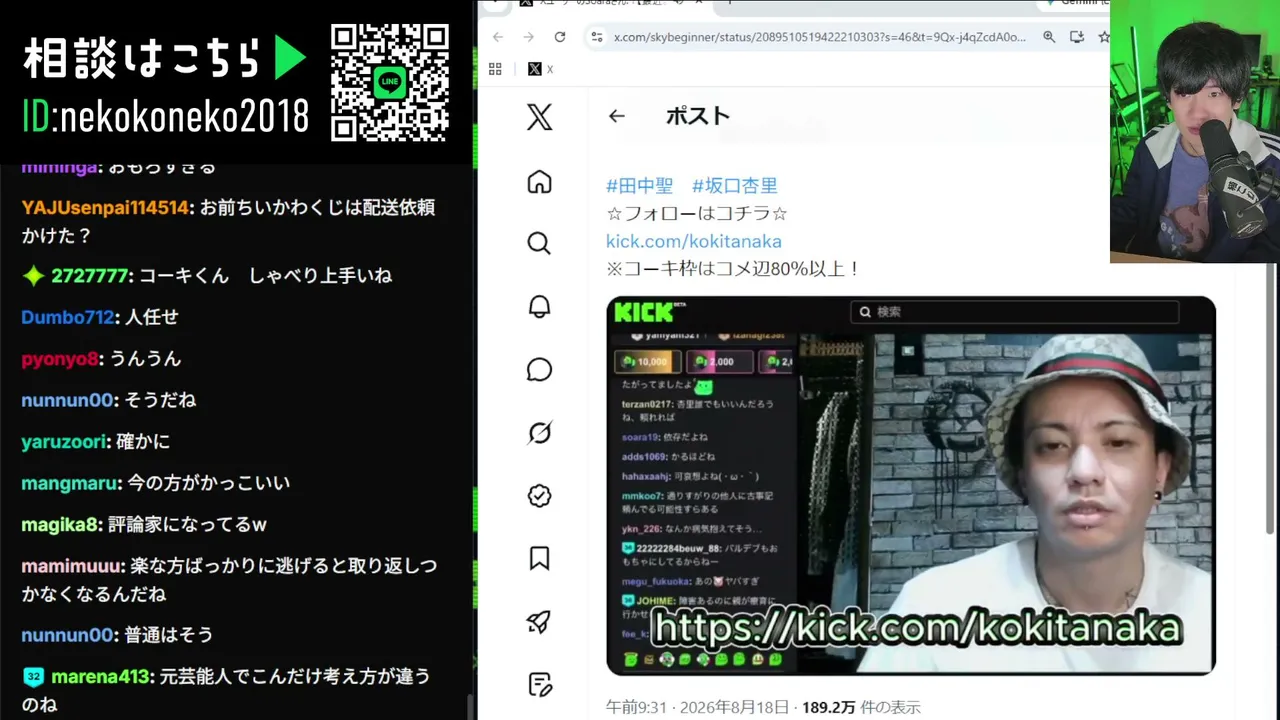This screenshot has width=1280, height=720.
Task: Click the hashtag #田中聖
Action: click(x=640, y=185)
